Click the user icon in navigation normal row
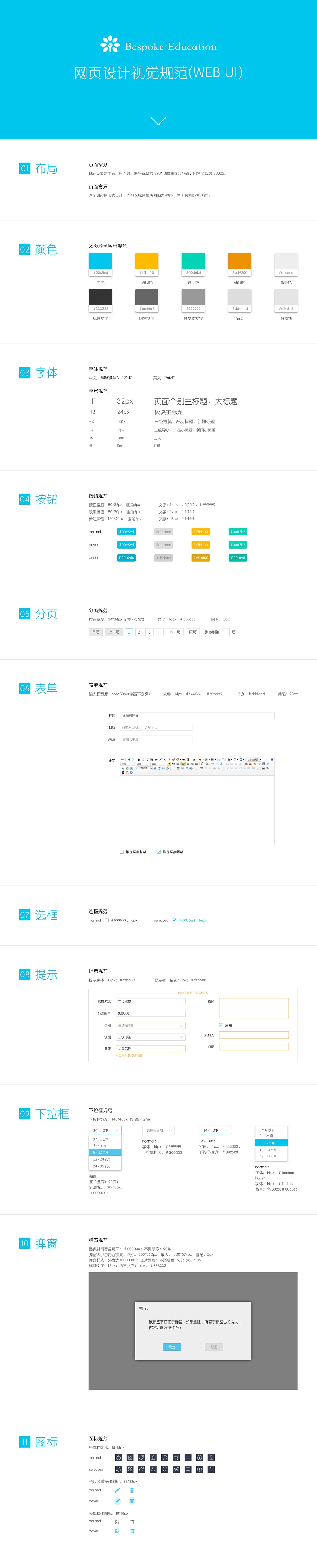The height and width of the screenshot is (1568, 317). pos(153,1458)
